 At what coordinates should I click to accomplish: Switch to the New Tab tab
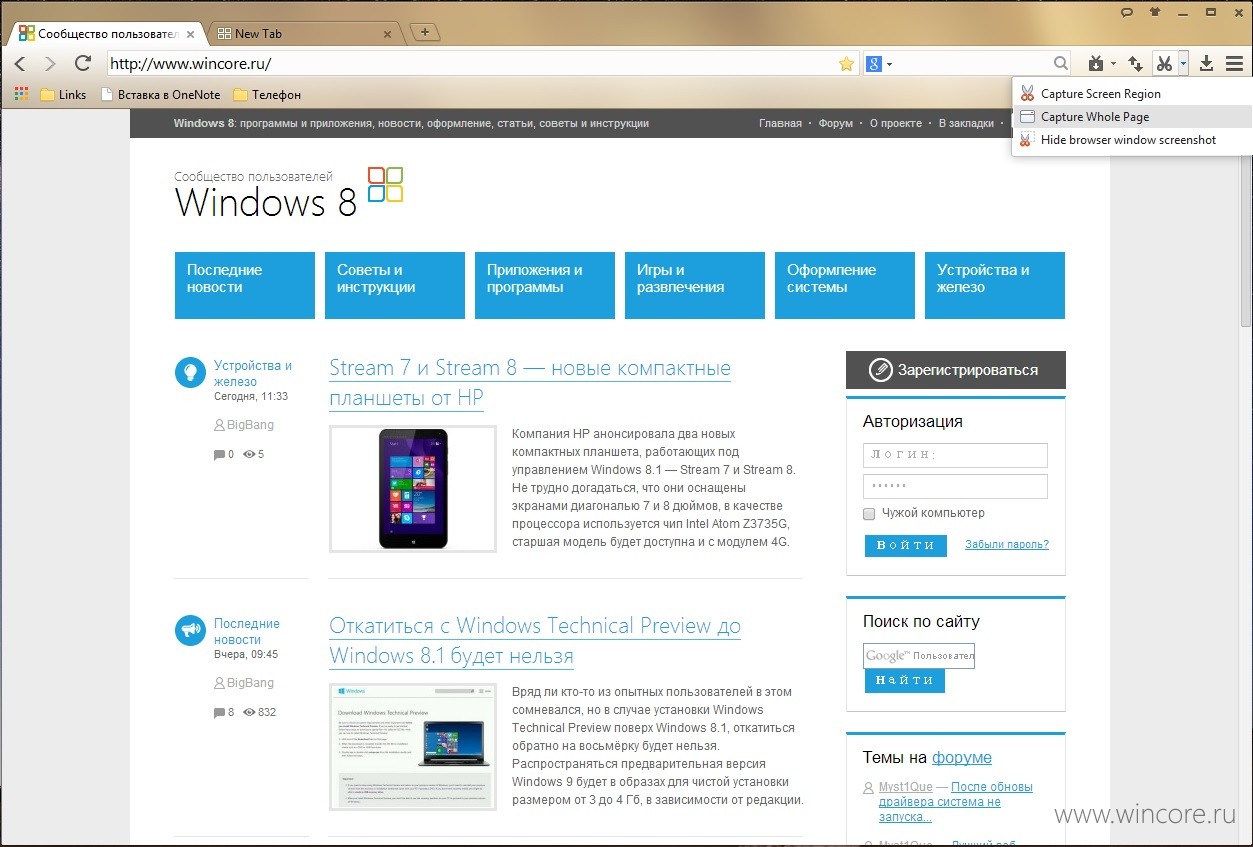[303, 33]
